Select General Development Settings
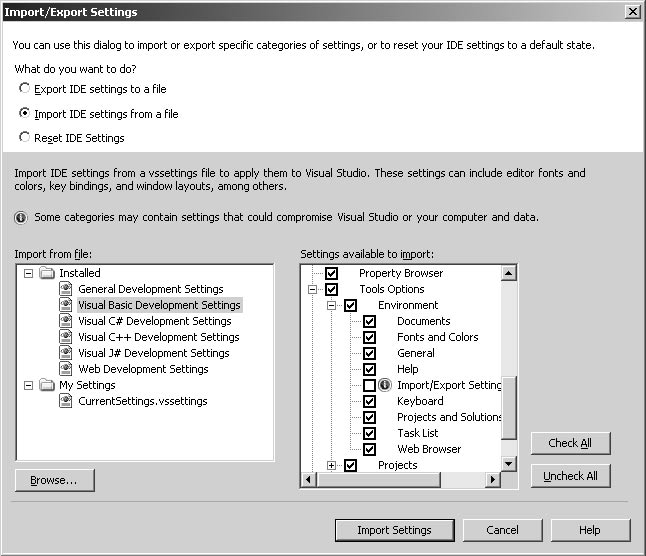Viewport: 646px width, 556px height. [x=151, y=289]
